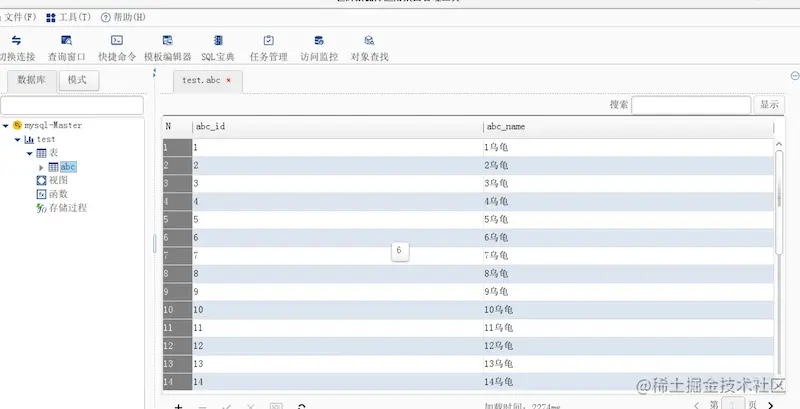The image size is (800, 409).
Task: Select cell 14乌龟
Action: [x=628, y=382]
